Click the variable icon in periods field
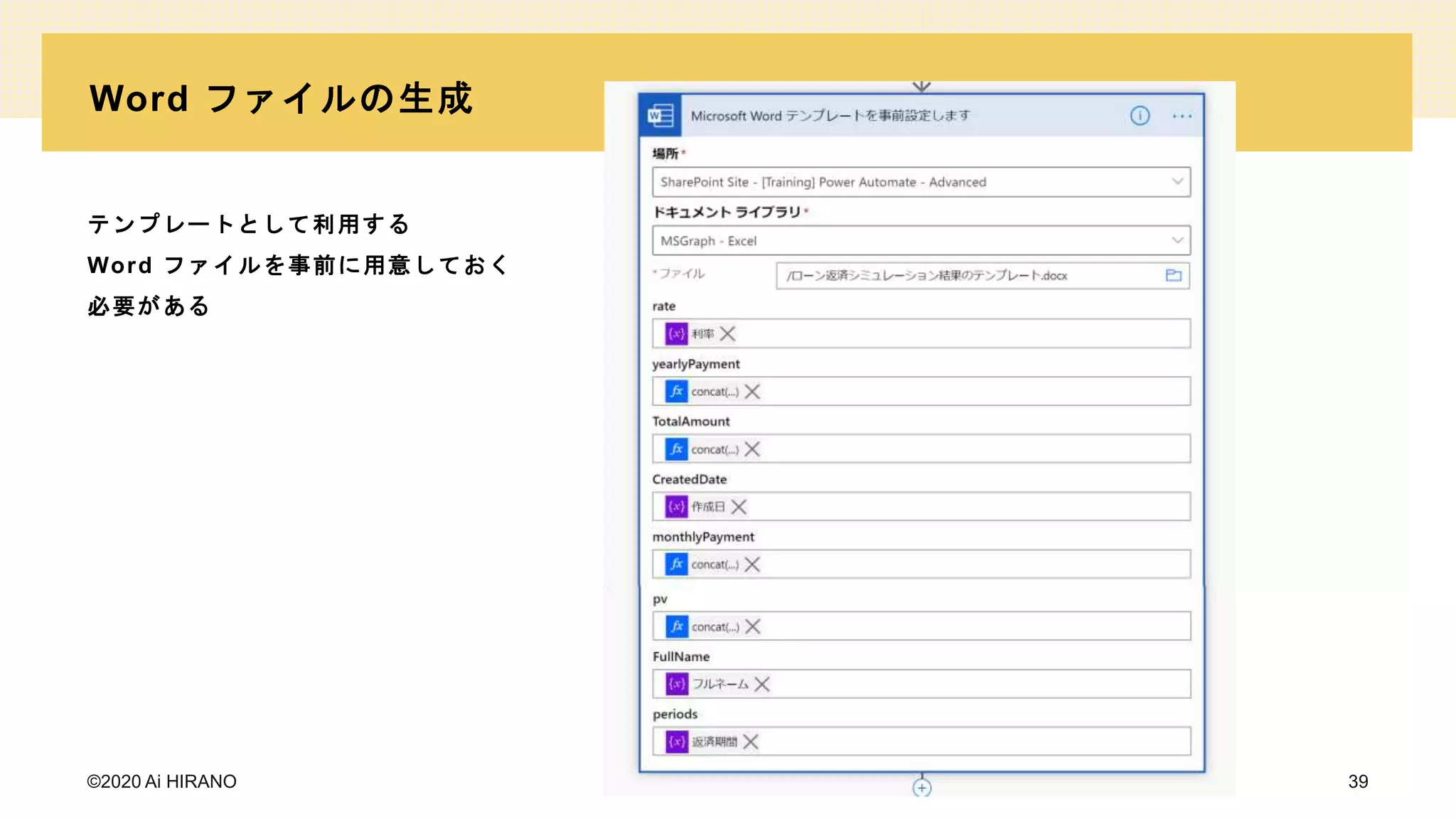Viewport: 1456px width, 819px height. (677, 742)
